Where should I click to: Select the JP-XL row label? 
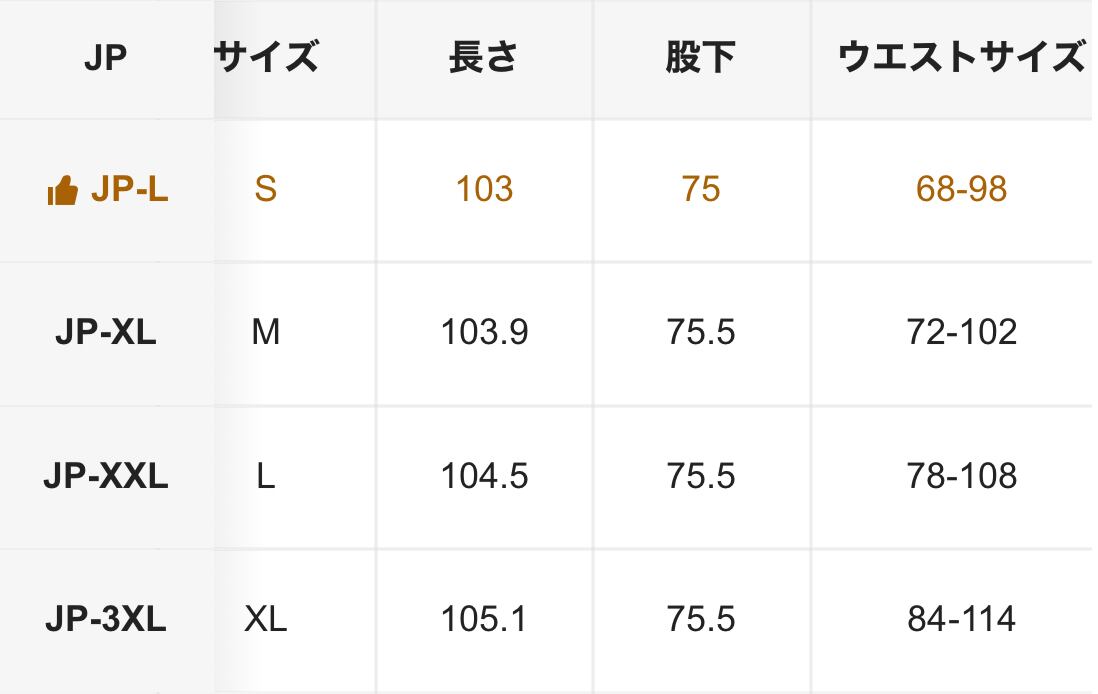pos(106,332)
